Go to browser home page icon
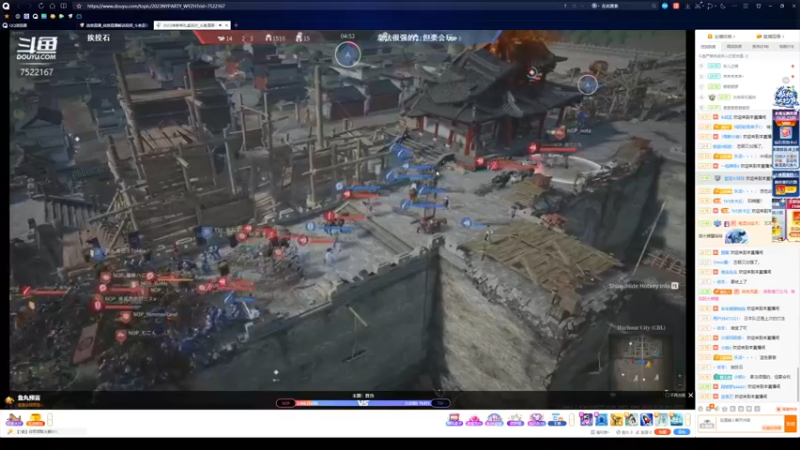 53,6
